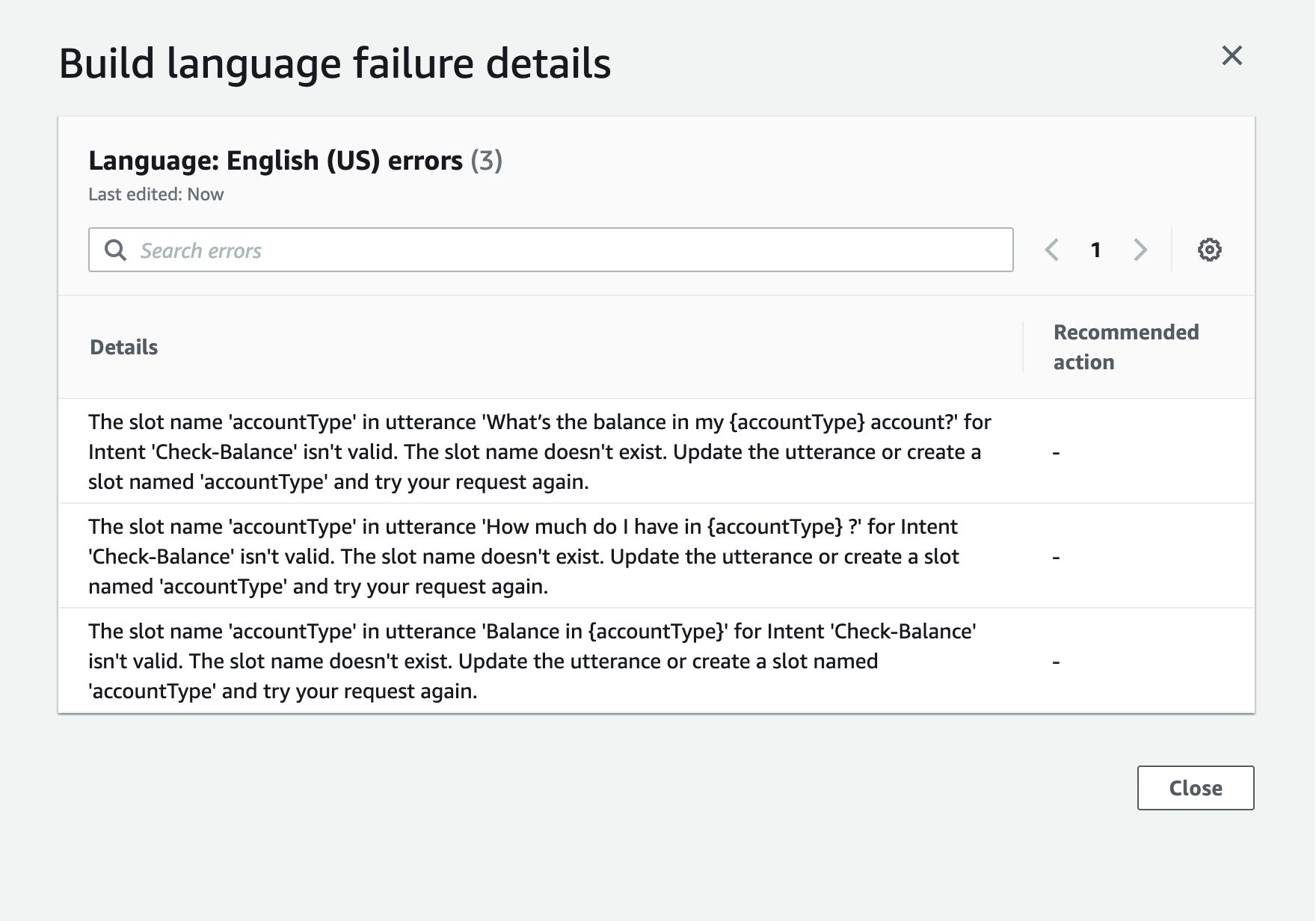Select the 'How much do I have' error row

[x=523, y=556]
